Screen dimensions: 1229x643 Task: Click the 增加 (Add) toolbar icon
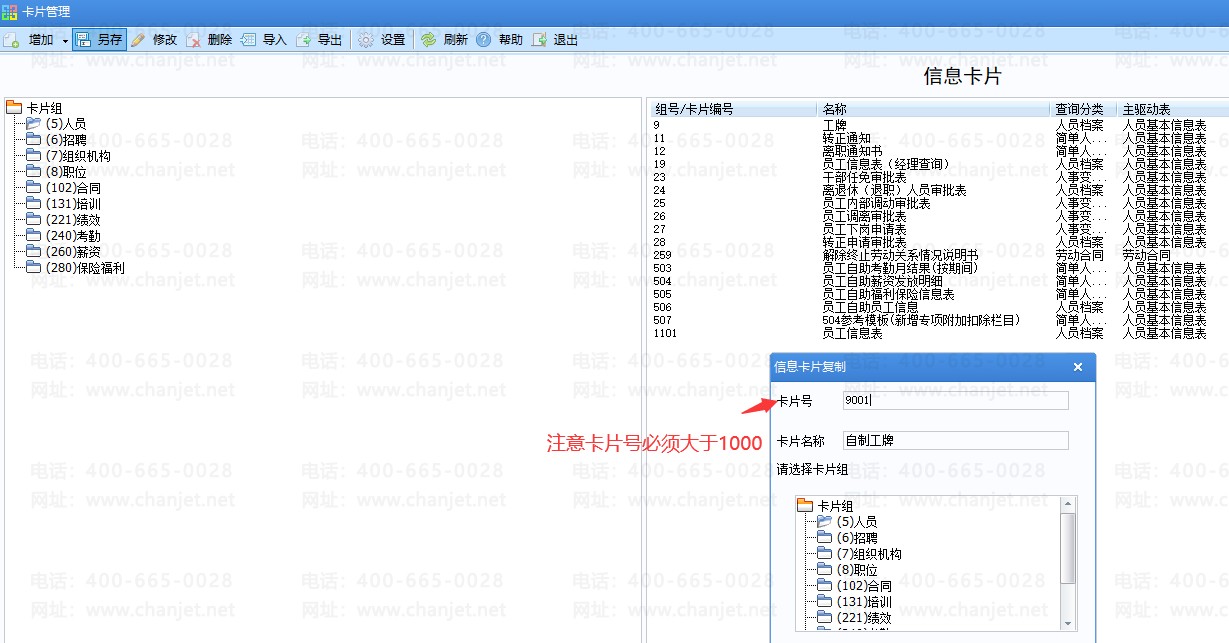pos(12,40)
